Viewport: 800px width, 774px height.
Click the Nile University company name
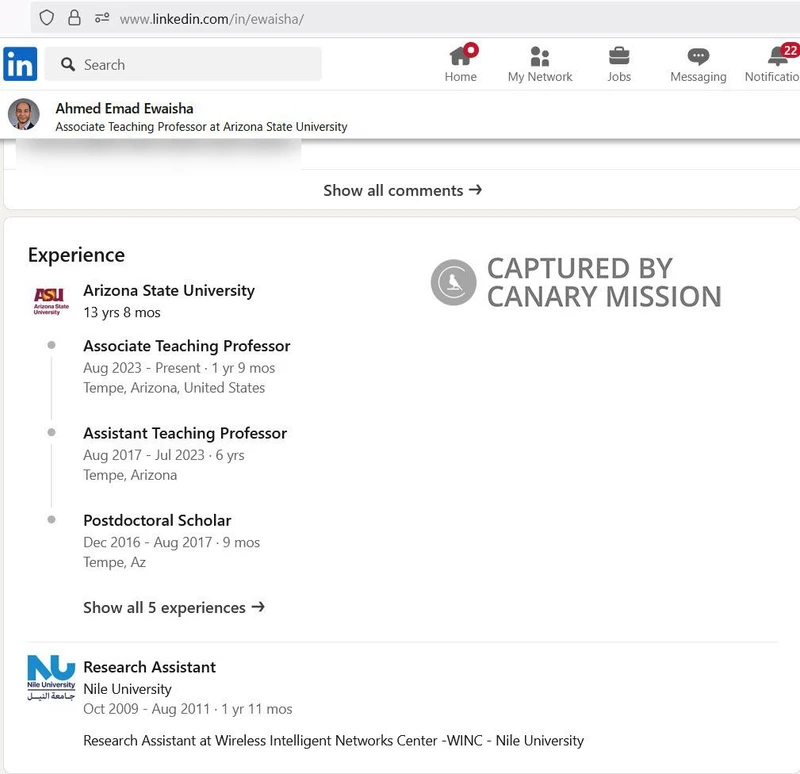click(x=128, y=689)
